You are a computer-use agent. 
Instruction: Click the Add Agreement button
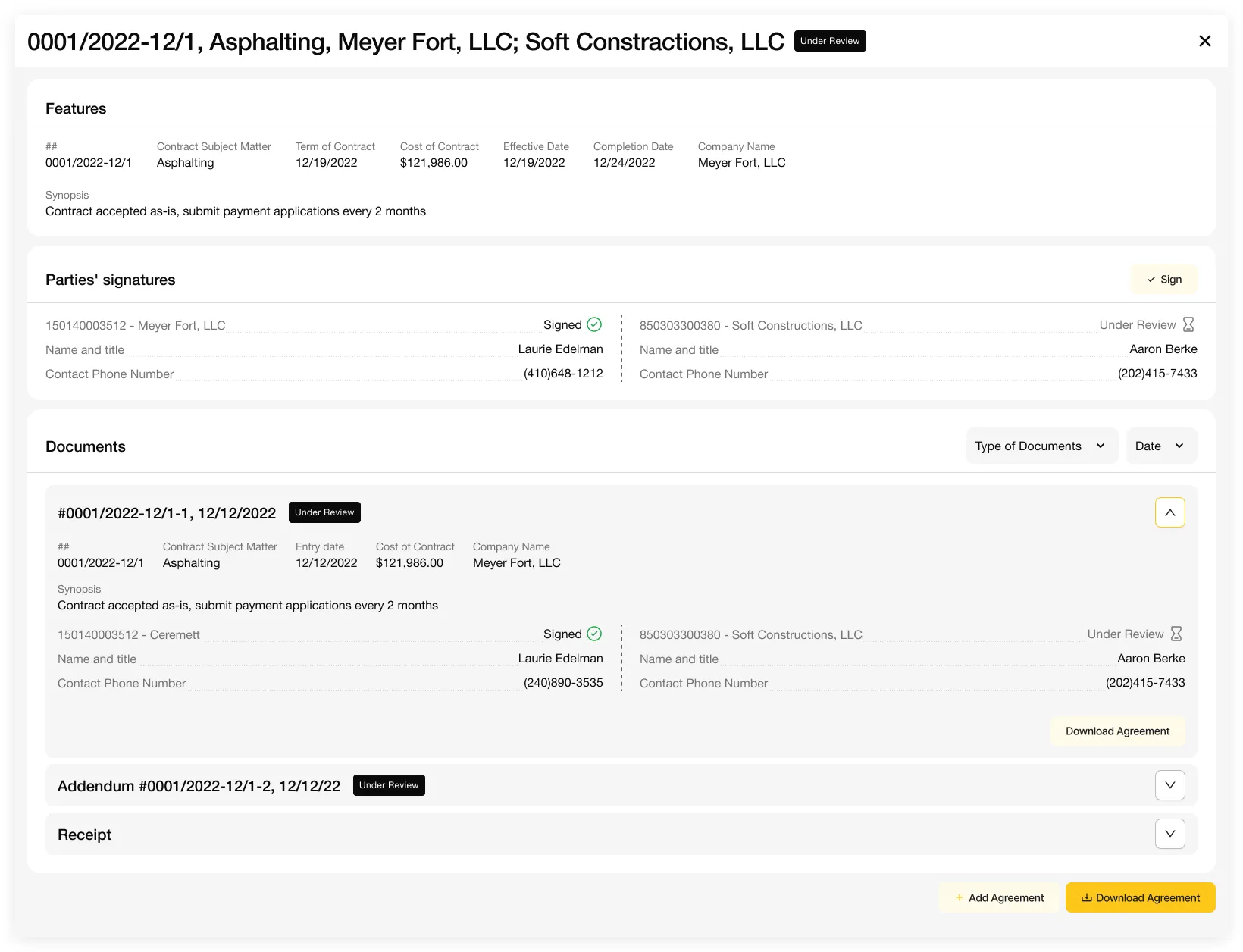[999, 897]
